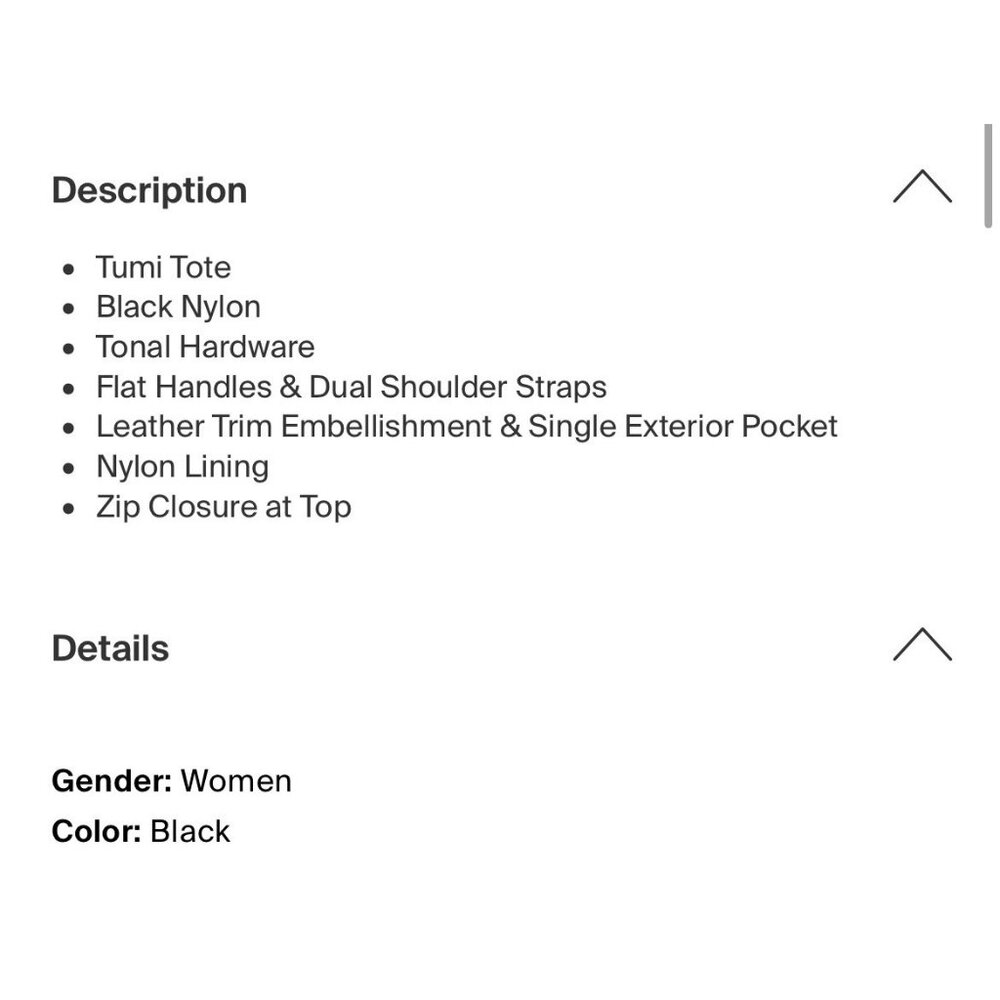Click Zip Closure at Top text
Viewport: 1000px width, 1000px height.
point(223,507)
